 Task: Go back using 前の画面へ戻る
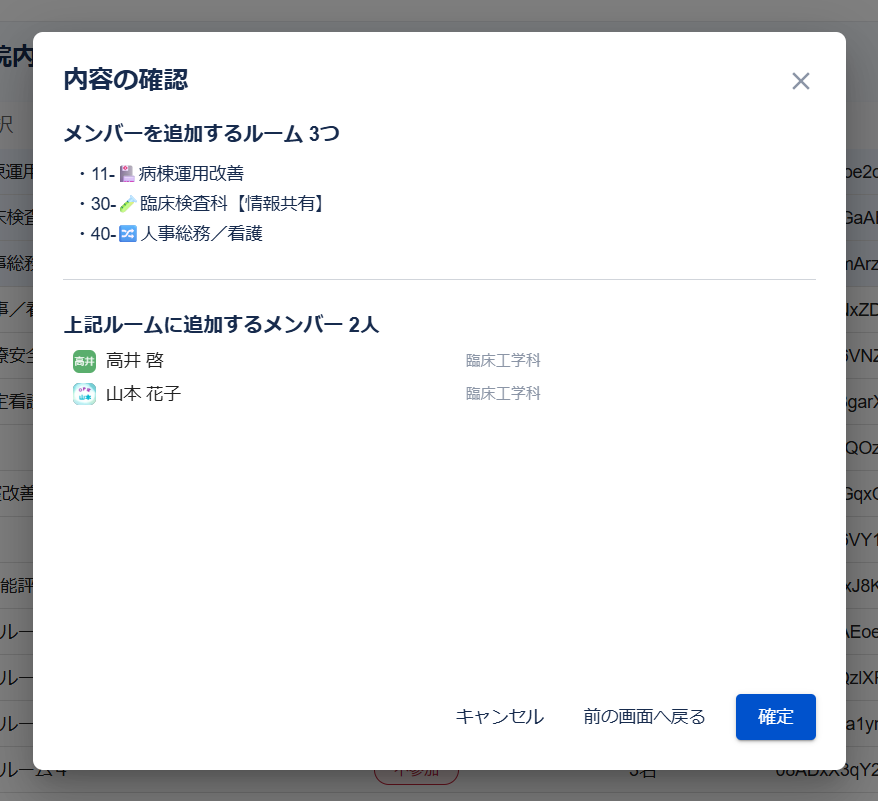click(x=644, y=717)
